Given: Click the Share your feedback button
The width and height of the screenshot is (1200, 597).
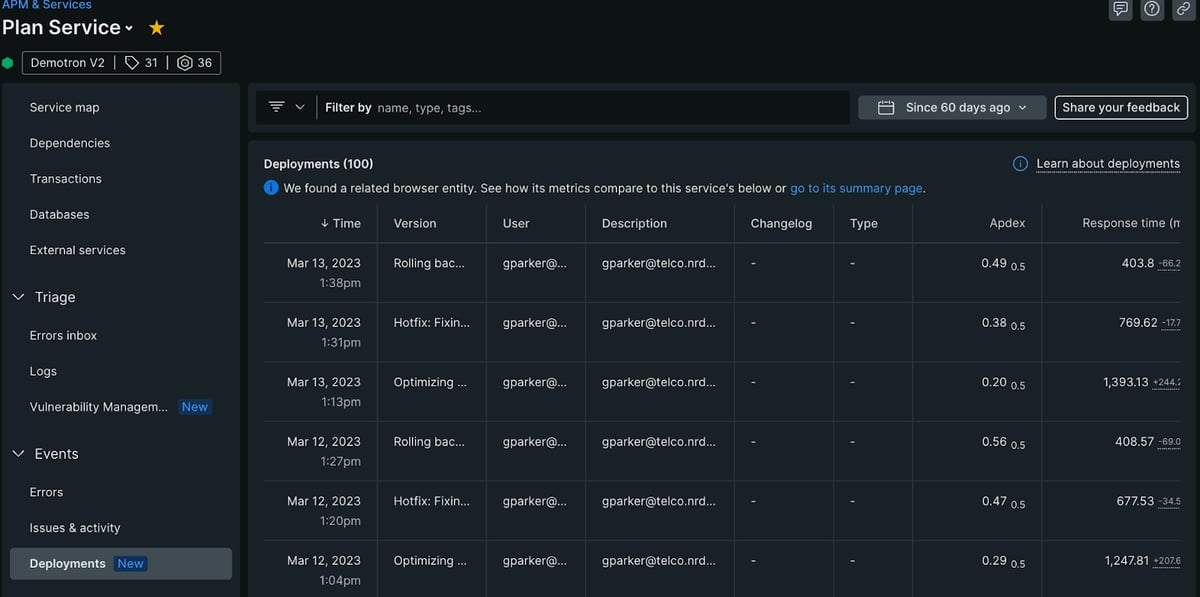Looking at the screenshot, I should pos(1121,107).
